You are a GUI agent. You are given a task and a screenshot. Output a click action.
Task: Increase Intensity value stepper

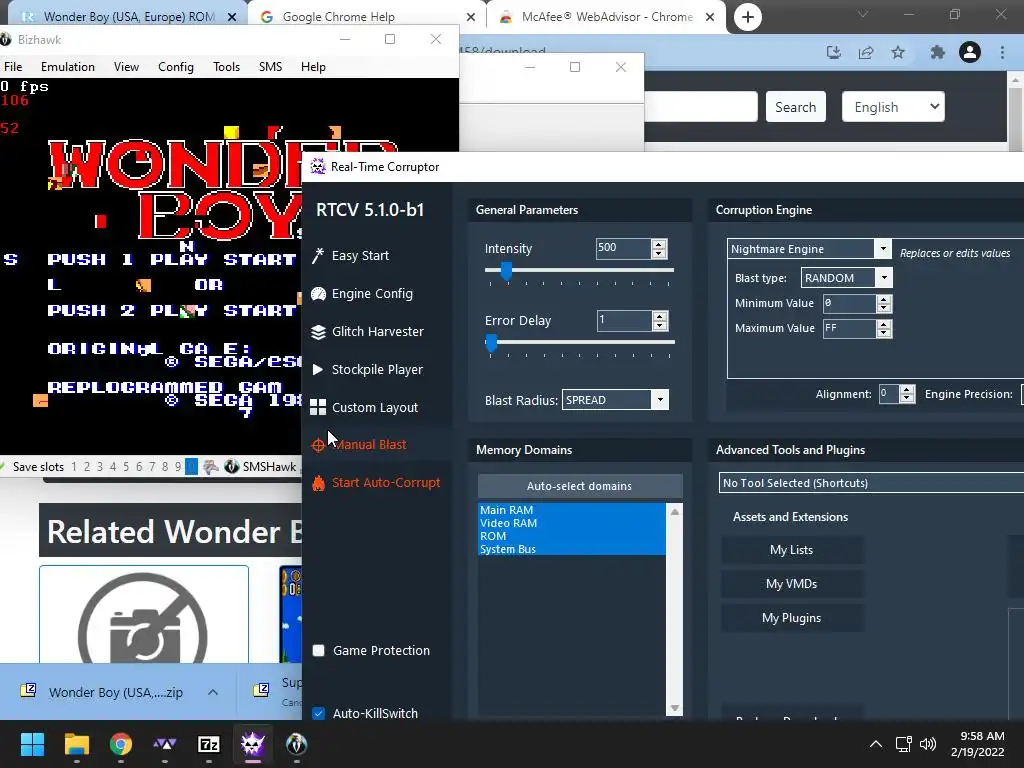659,244
